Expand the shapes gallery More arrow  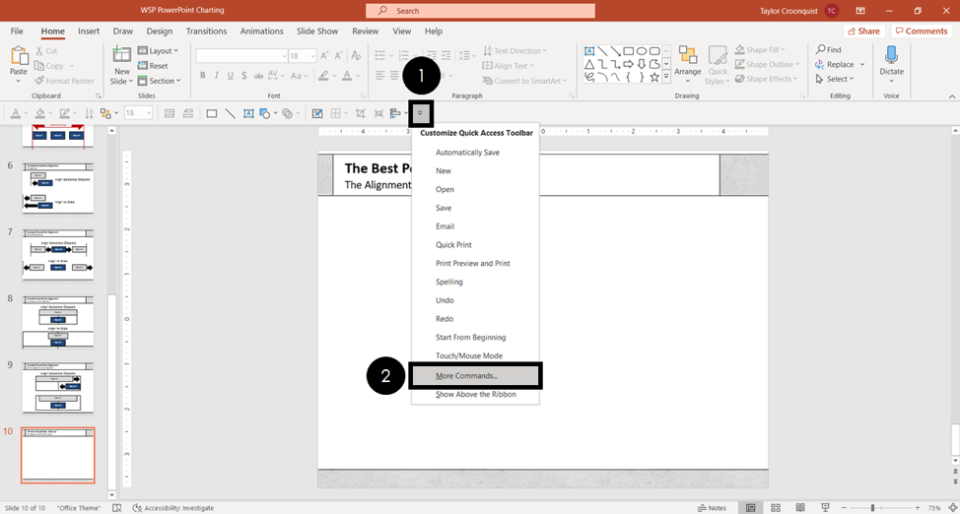tap(666, 77)
